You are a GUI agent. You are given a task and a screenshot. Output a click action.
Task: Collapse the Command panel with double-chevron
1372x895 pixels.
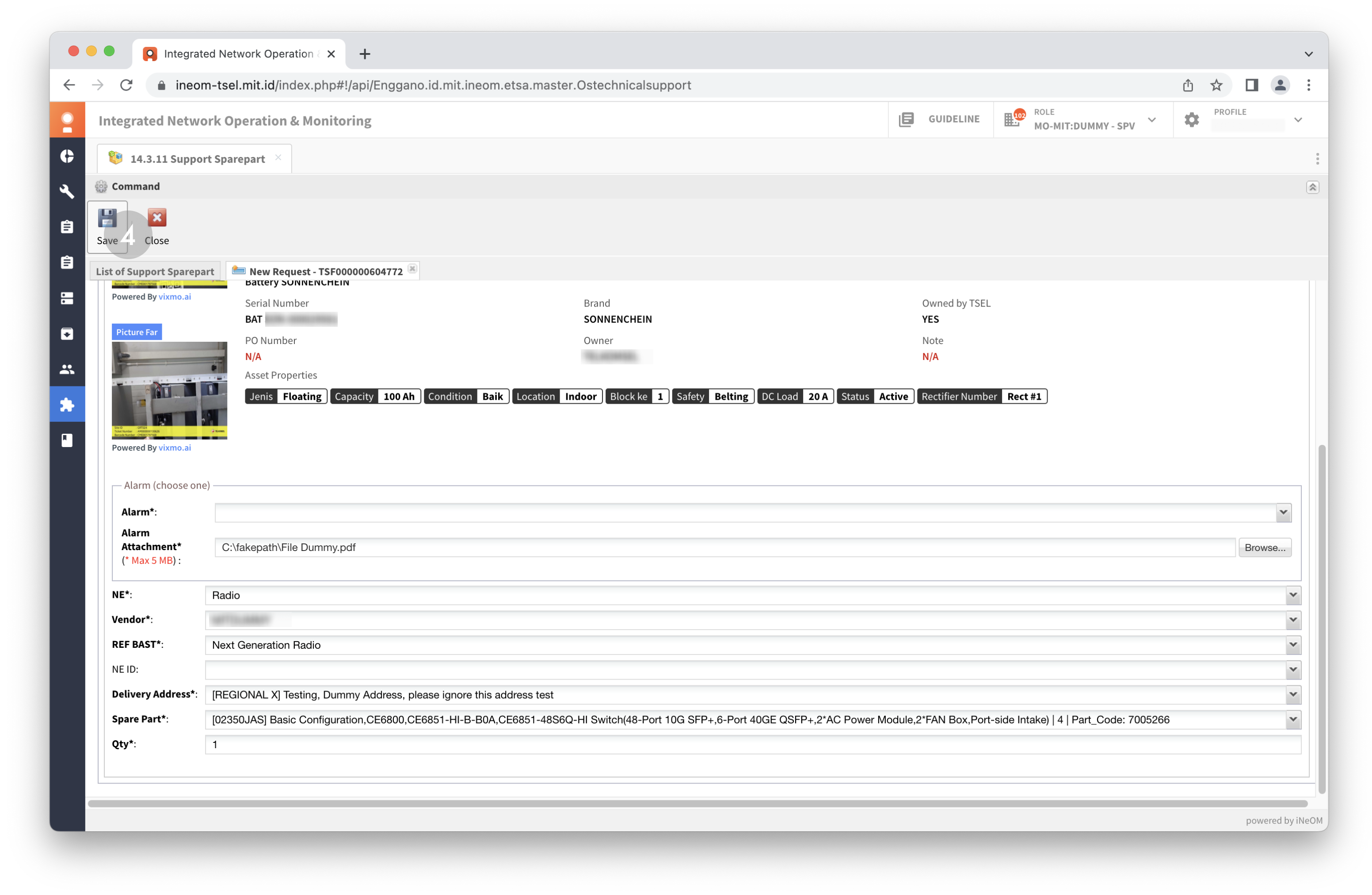point(1312,187)
